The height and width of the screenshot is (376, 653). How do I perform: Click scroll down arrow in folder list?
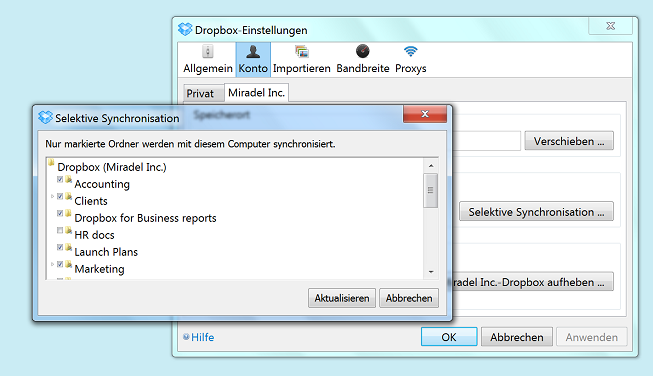click(x=431, y=272)
